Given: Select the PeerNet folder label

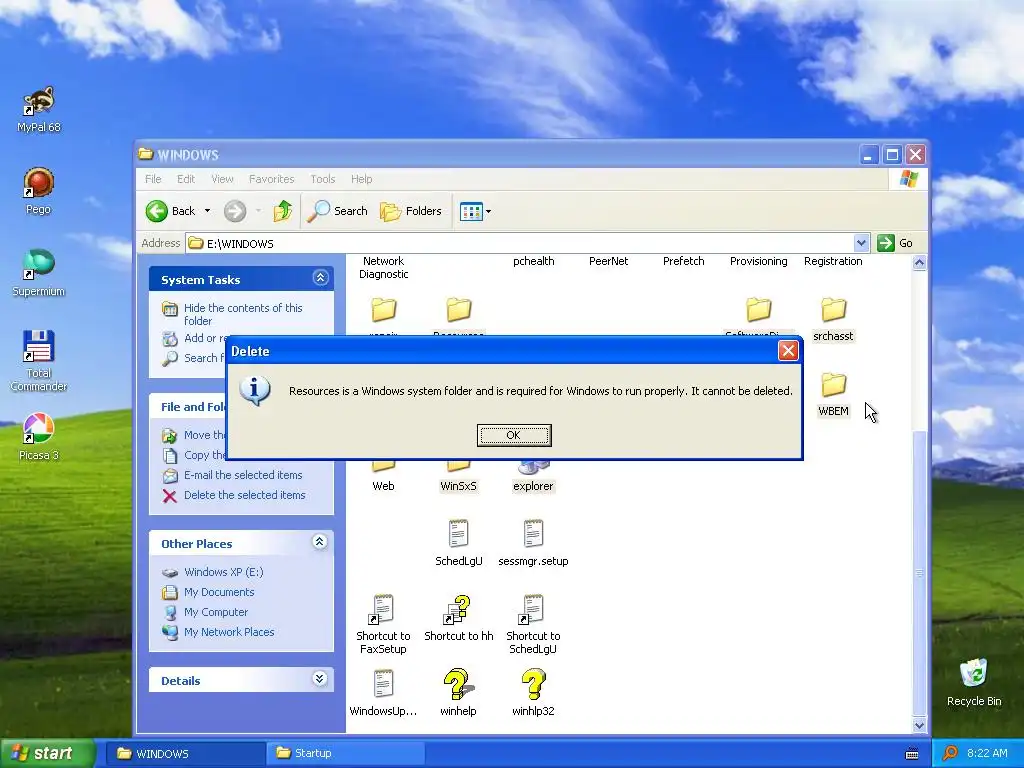Looking at the screenshot, I should [608, 261].
